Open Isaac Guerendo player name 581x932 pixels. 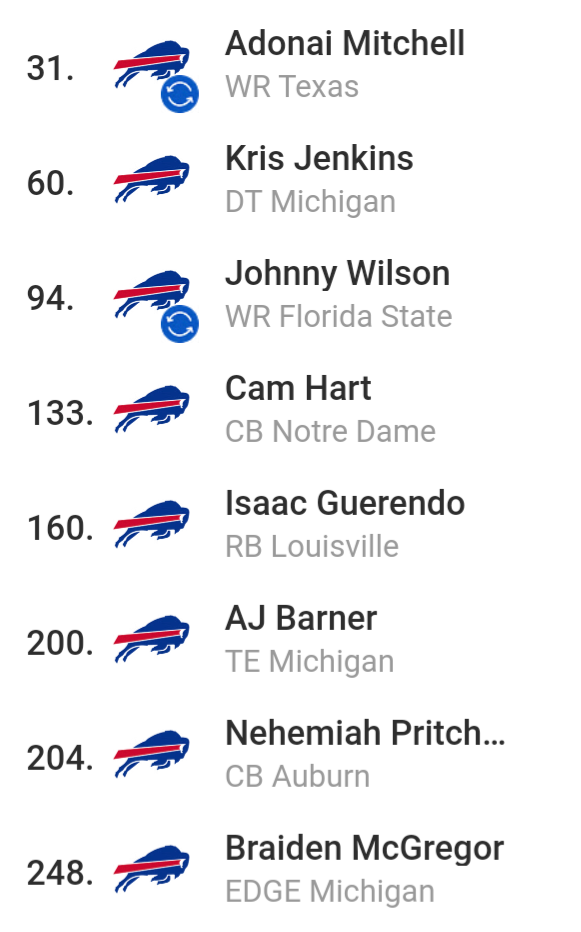pos(345,503)
